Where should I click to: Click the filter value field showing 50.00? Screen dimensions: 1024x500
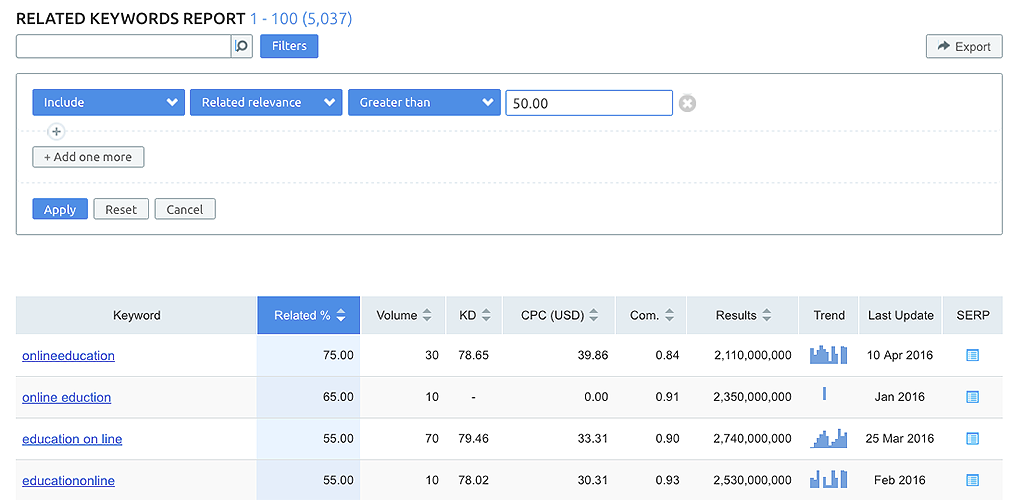point(588,103)
